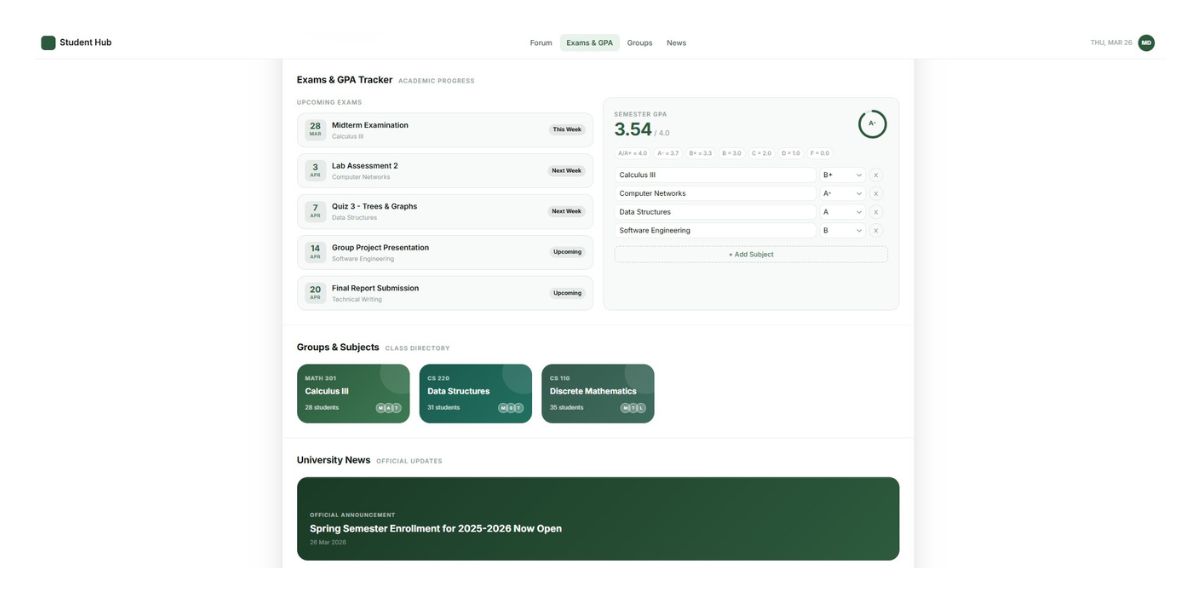Click the APR 3 date badge for Lab Assessment 2
The image size is (1200, 600).
(x=314, y=169)
